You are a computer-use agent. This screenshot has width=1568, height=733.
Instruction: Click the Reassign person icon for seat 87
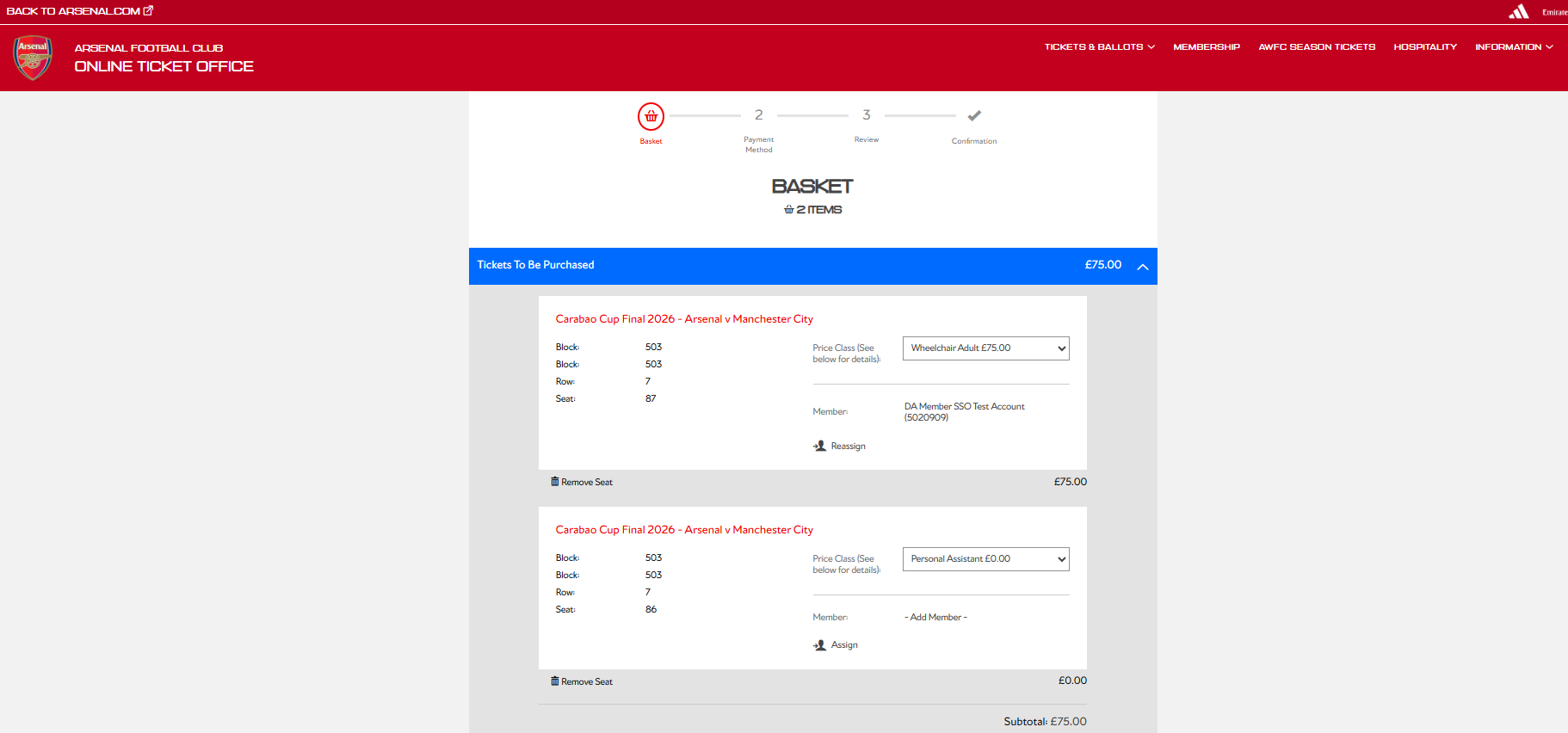pos(819,446)
